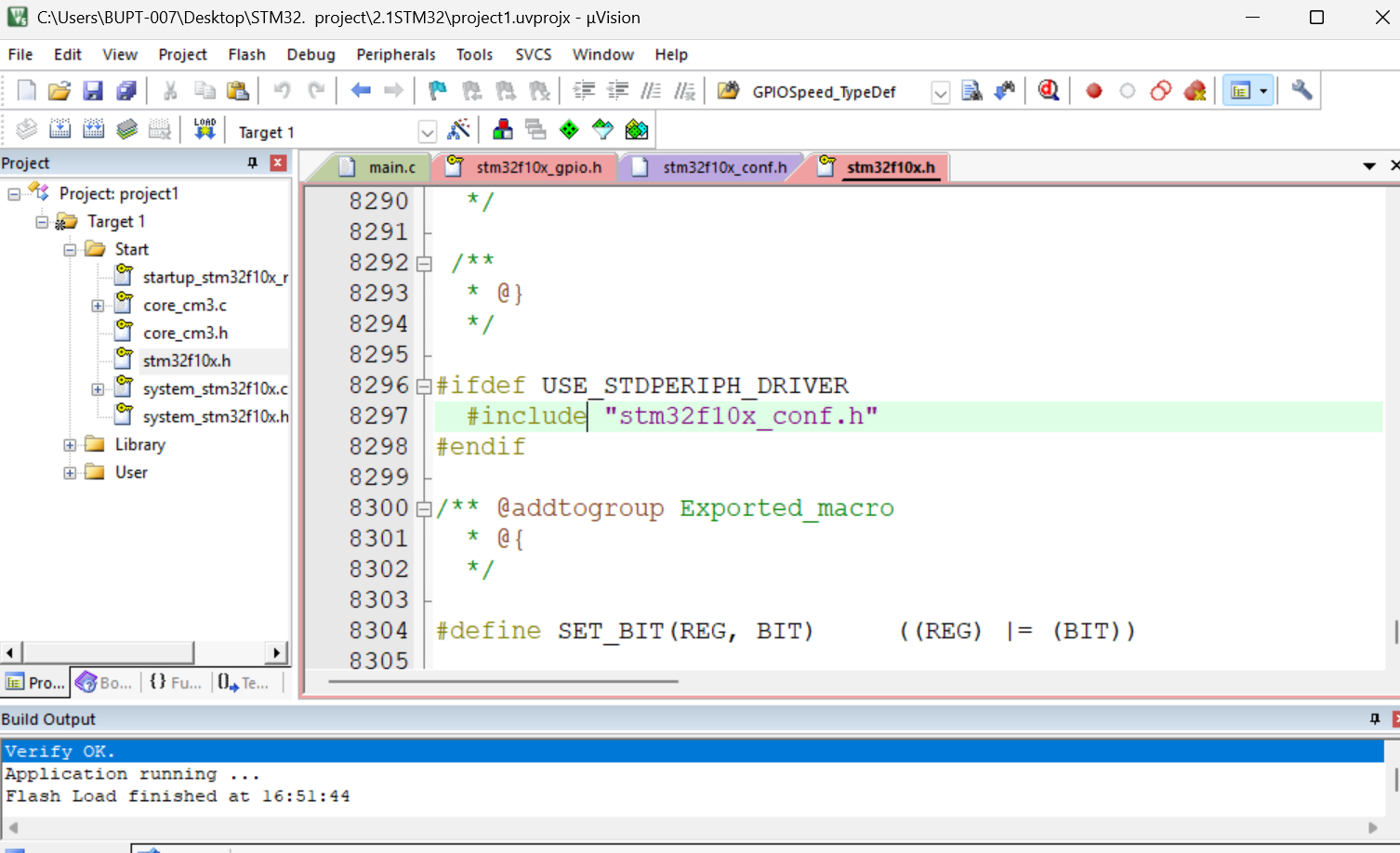The image size is (1400, 853).
Task: Open the Debug menu
Action: click(x=310, y=55)
